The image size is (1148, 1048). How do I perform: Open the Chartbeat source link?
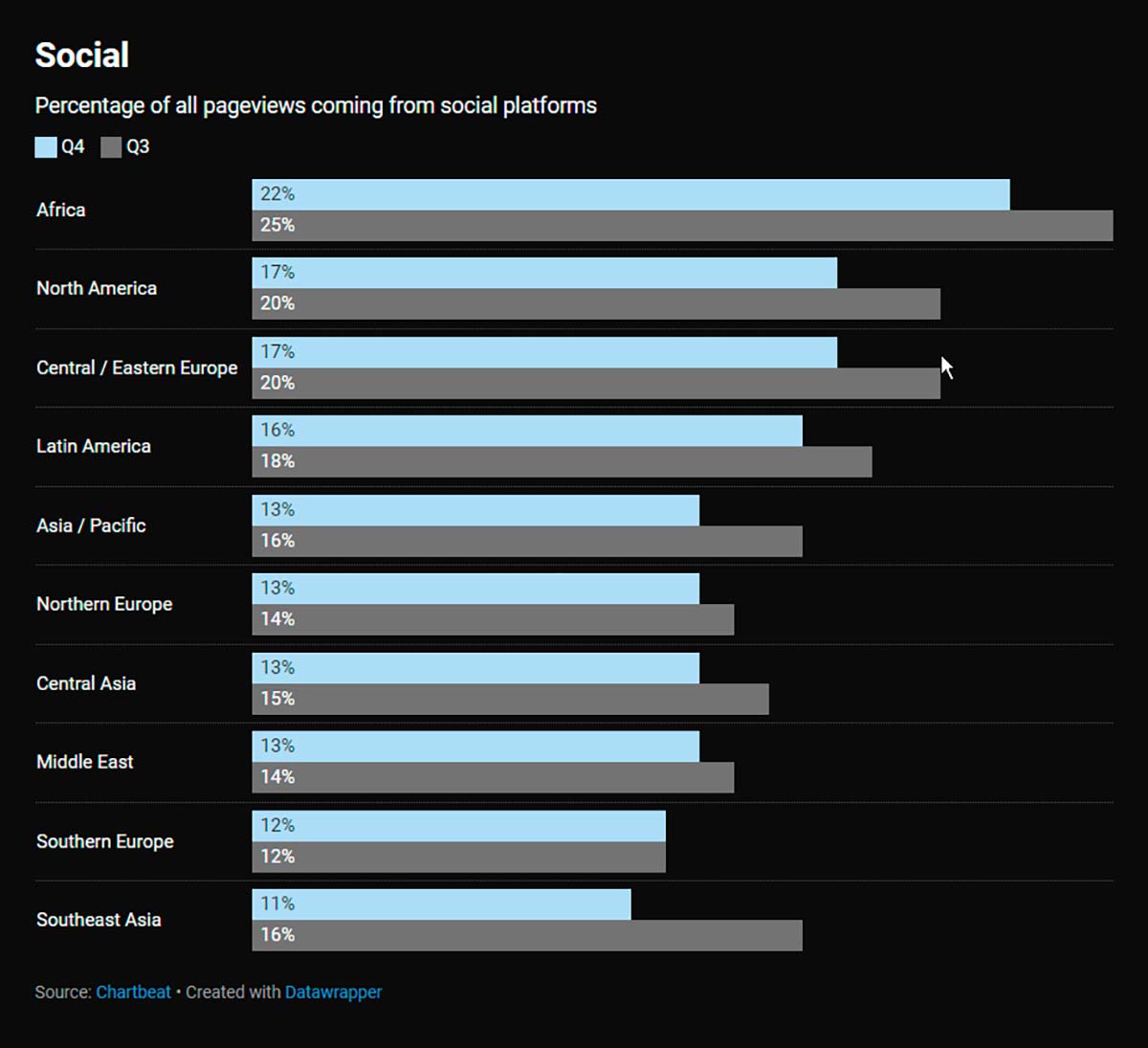133,992
